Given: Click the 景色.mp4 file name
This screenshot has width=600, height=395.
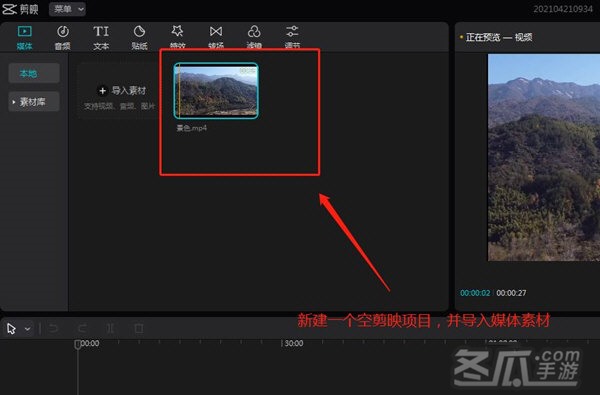Looking at the screenshot, I should pos(191,128).
